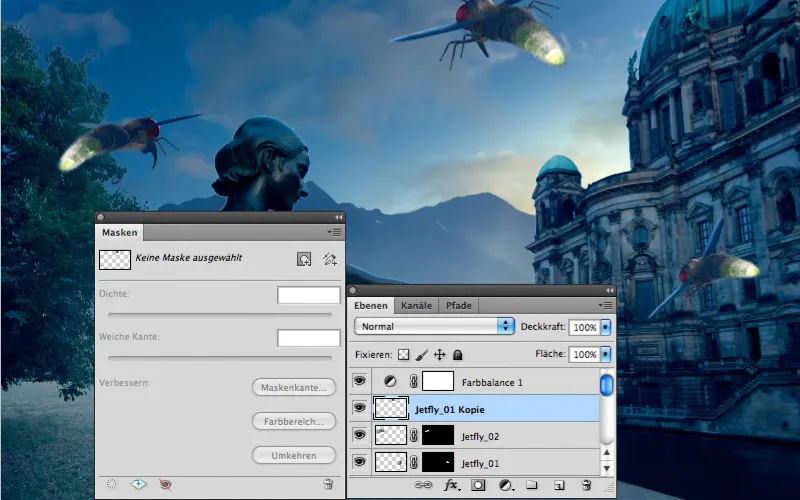800x500 pixels.
Task: Select the Jetfly_02 black mask thumbnail
Action: click(438, 435)
